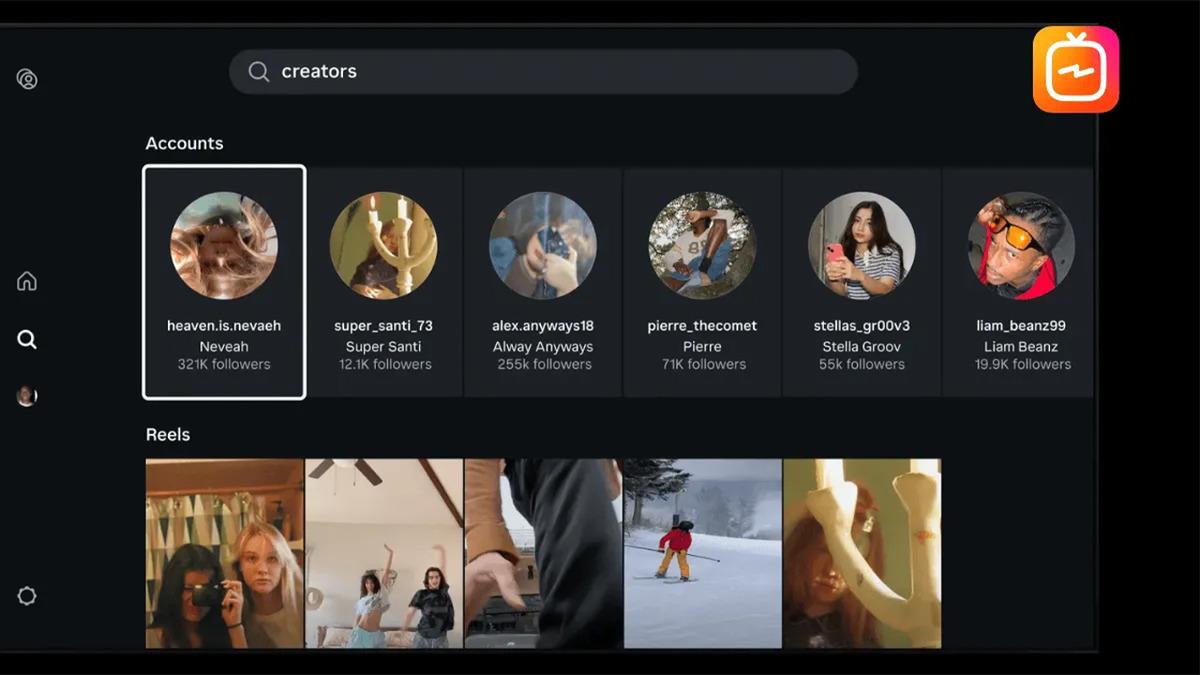The image size is (1200, 675).
Task: Play the girls with camera Reel thumbnail
Action: 223,555
